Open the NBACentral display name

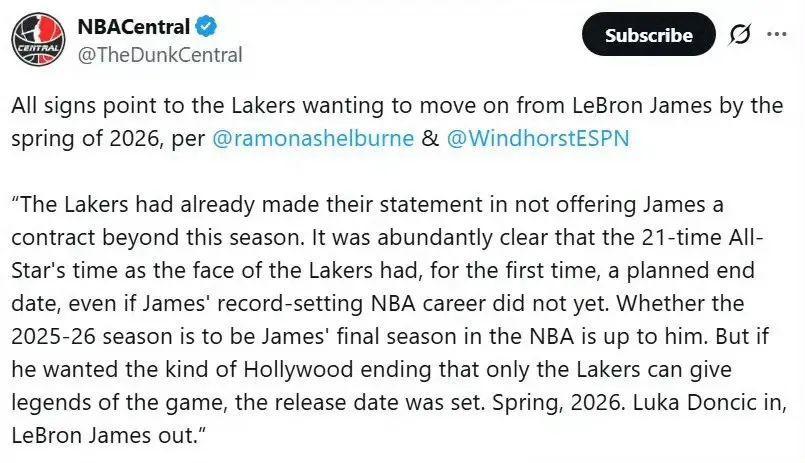point(132,25)
